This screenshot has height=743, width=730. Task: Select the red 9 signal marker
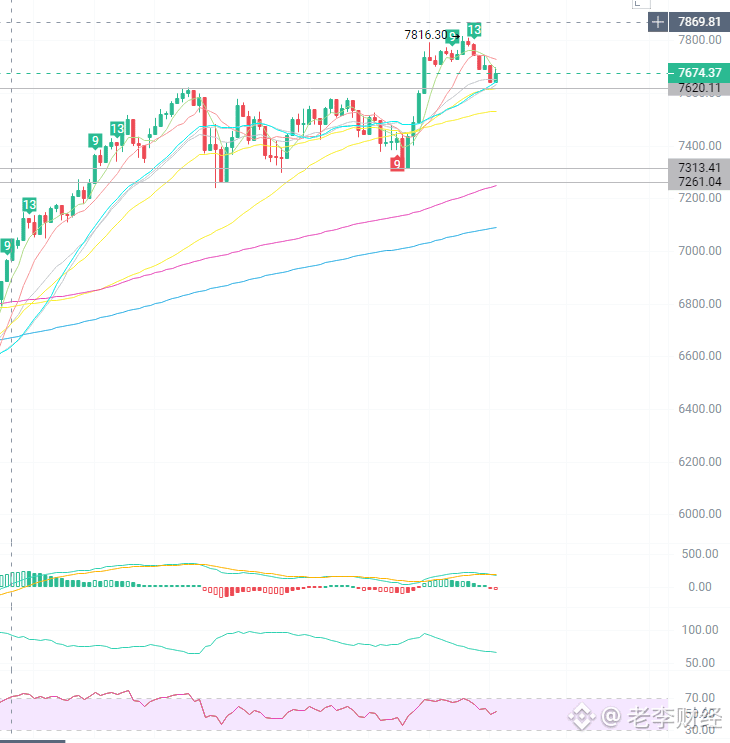397,164
